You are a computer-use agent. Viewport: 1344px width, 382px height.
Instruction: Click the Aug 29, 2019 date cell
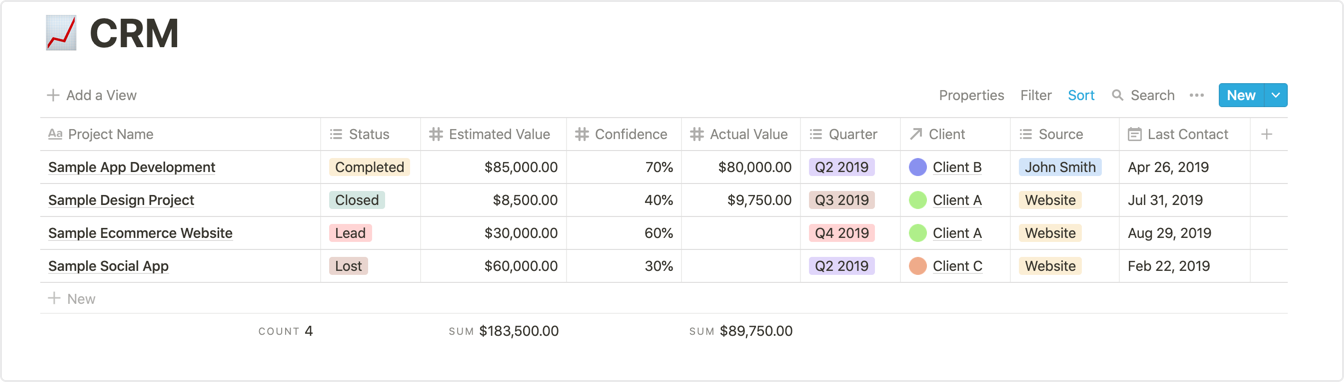tap(1185, 233)
